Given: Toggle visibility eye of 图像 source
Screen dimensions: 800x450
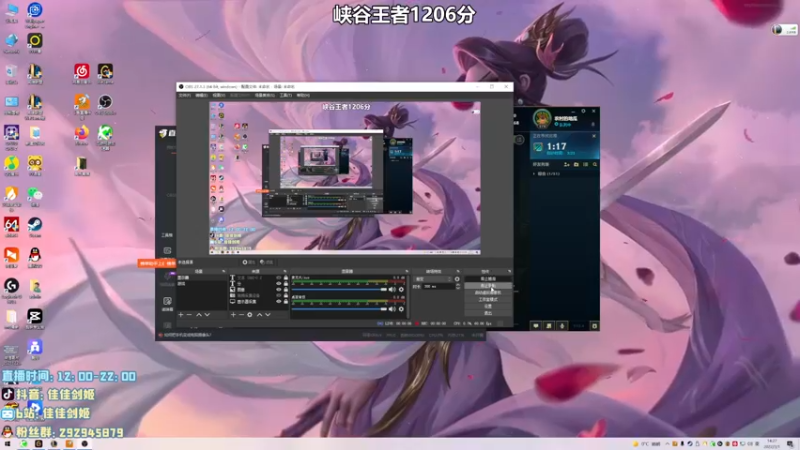Looking at the screenshot, I should [279, 289].
